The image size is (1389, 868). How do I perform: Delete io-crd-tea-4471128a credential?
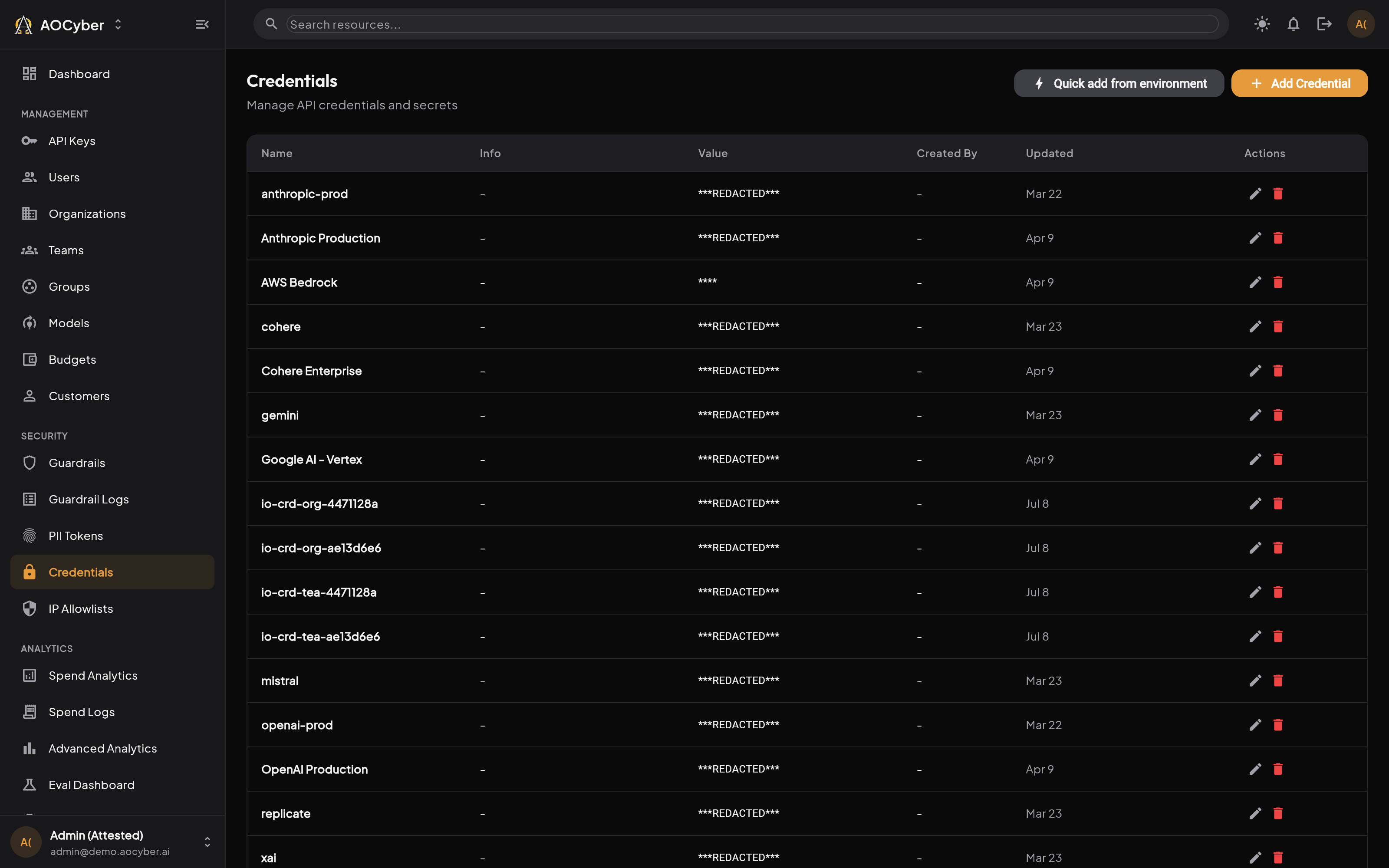1277,592
